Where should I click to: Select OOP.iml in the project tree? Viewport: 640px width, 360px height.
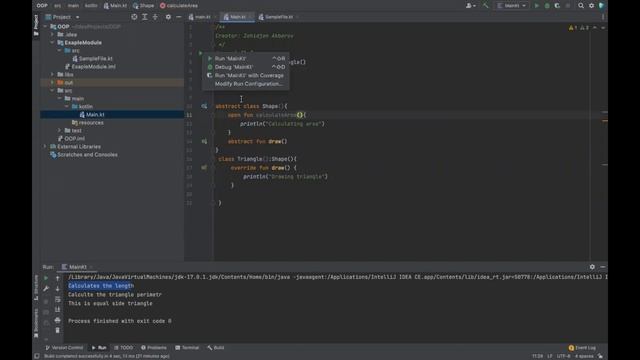coord(74,139)
